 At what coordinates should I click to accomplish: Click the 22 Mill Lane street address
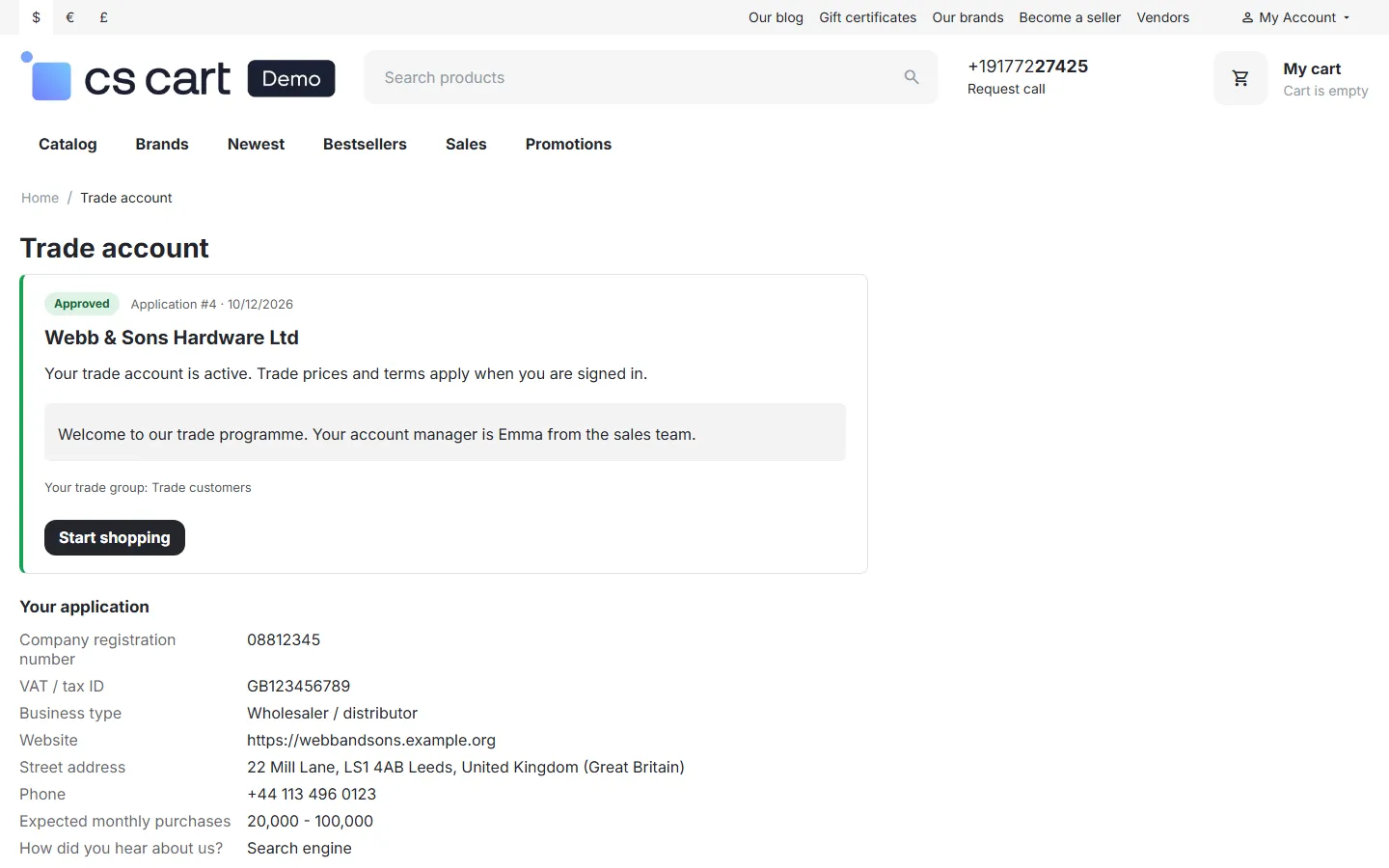(x=466, y=767)
